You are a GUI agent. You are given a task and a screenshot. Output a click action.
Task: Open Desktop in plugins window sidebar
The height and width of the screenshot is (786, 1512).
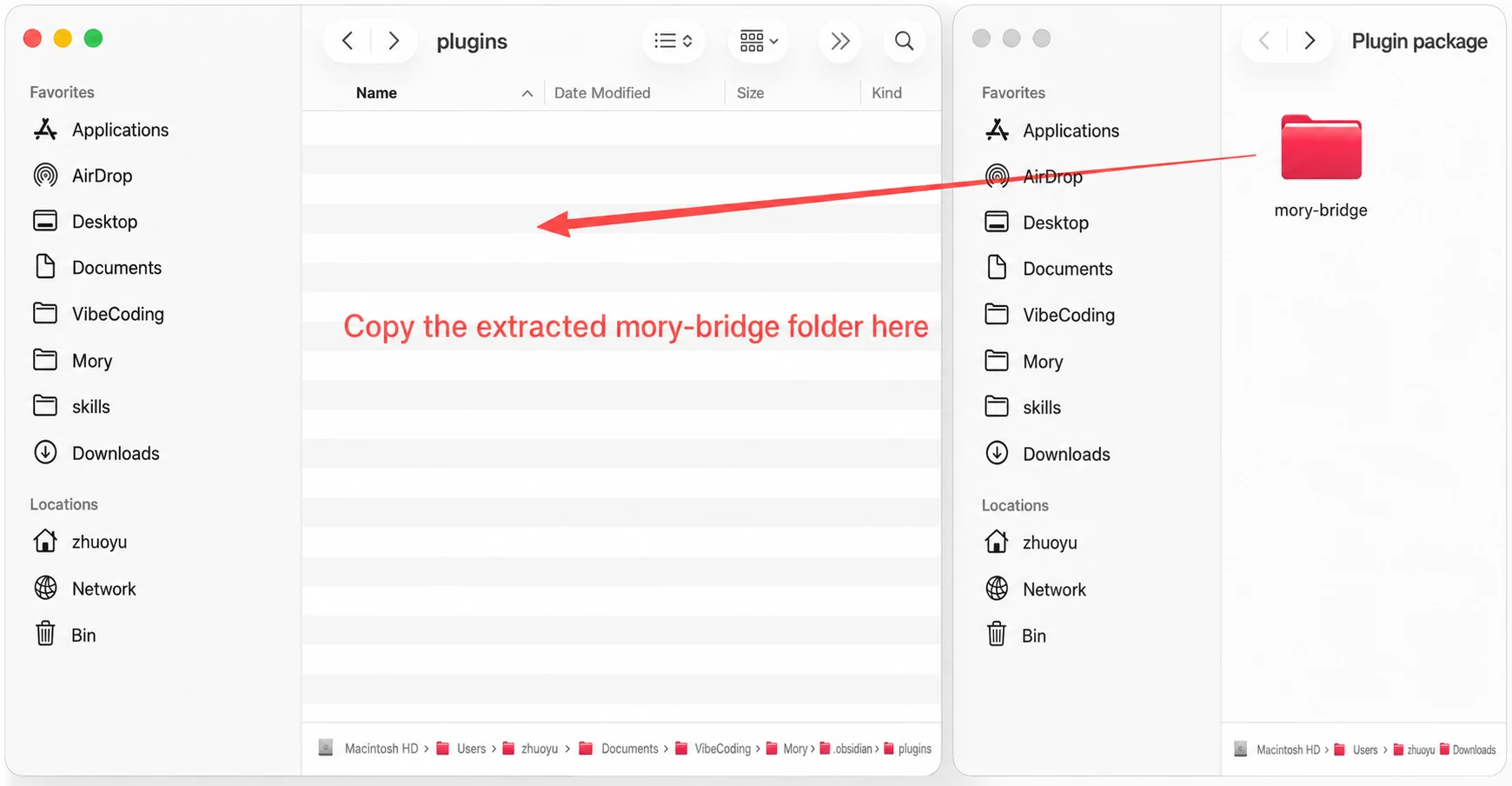(x=85, y=222)
